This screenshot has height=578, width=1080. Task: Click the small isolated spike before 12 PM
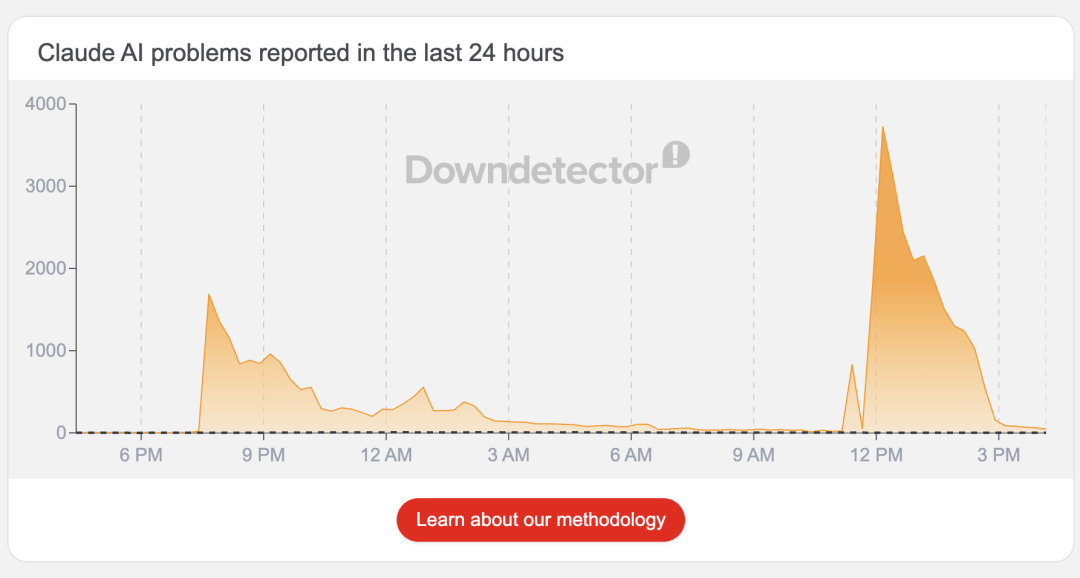tap(851, 366)
